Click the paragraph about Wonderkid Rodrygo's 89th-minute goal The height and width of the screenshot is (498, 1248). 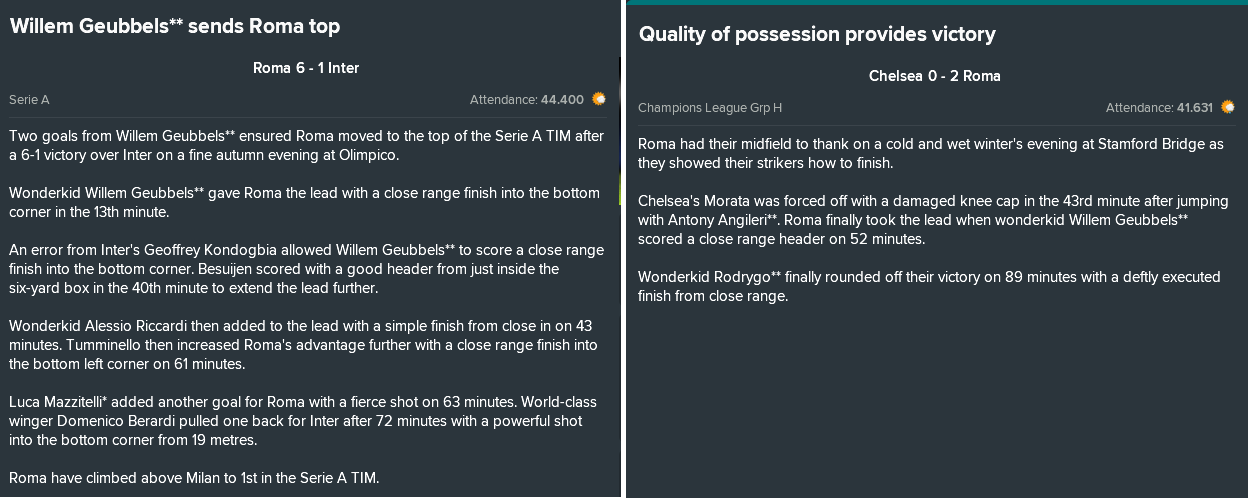tap(929, 287)
